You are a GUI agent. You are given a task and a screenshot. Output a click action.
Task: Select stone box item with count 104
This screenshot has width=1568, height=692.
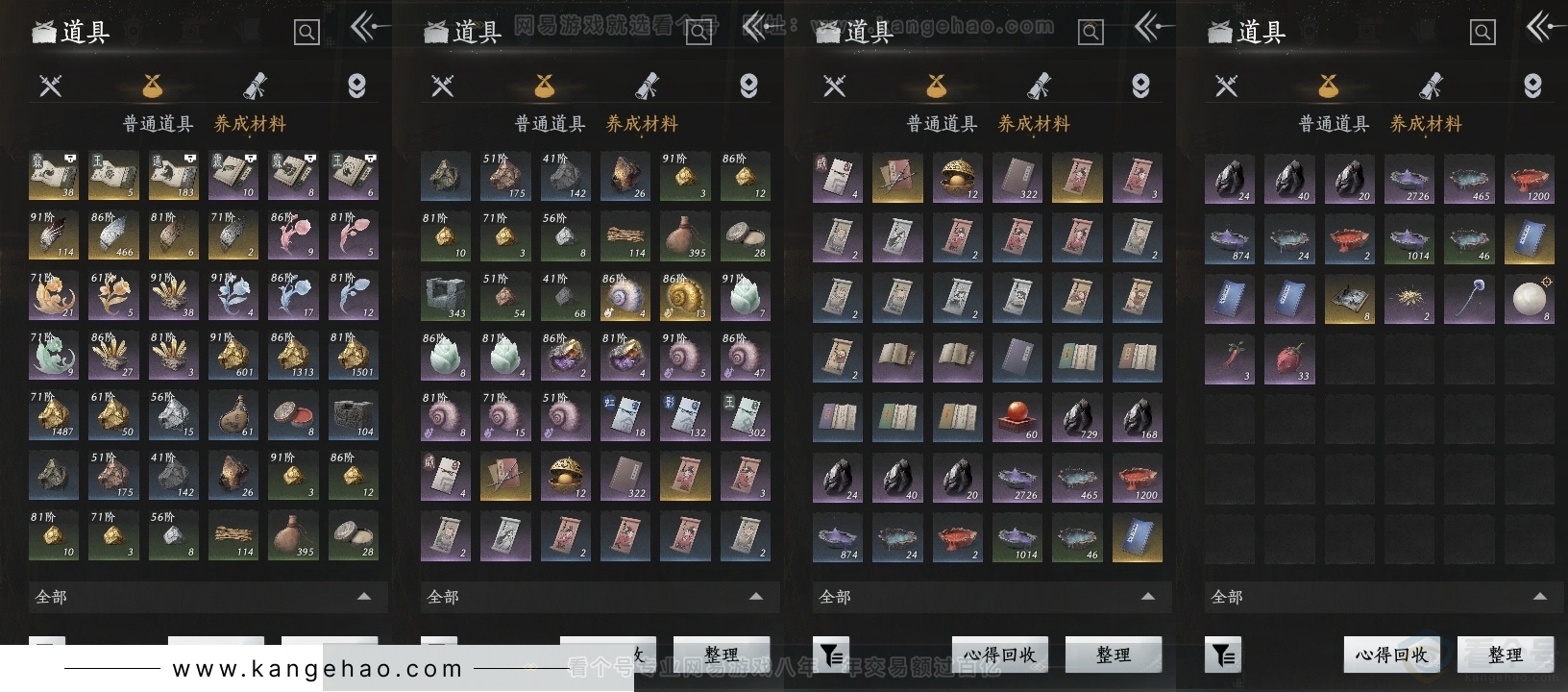354,415
